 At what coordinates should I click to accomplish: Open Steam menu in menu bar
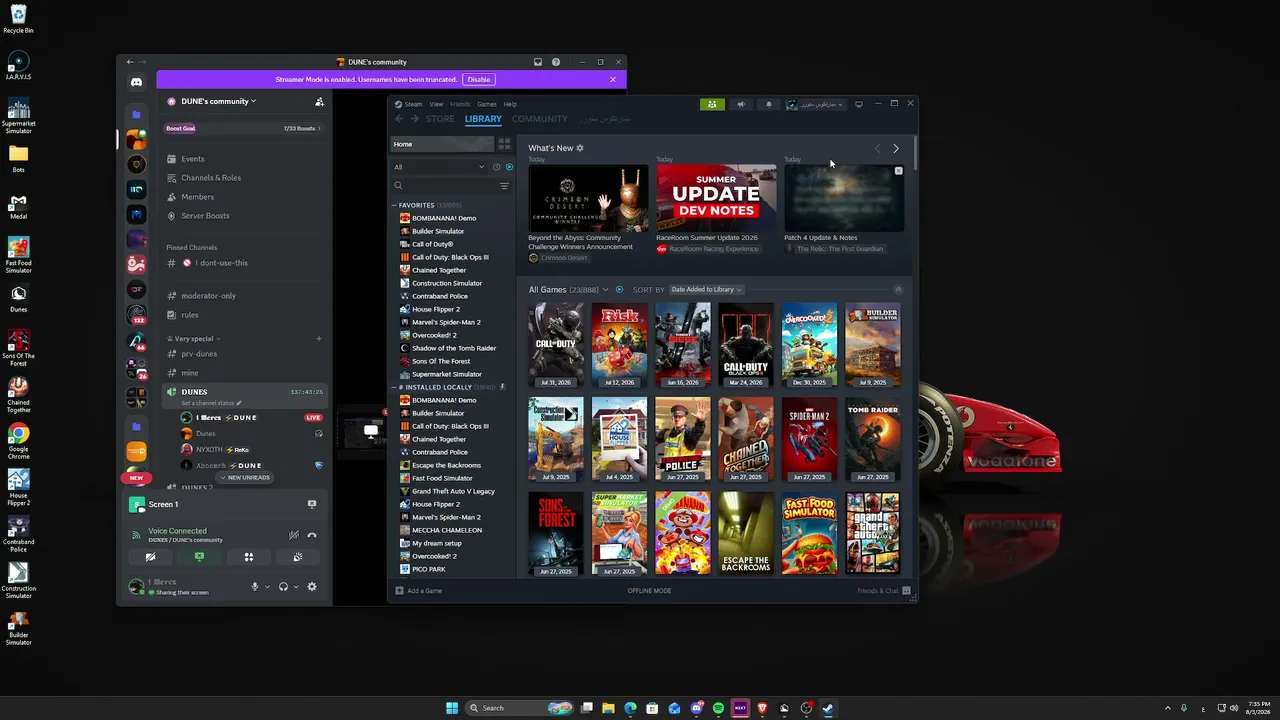click(x=413, y=104)
